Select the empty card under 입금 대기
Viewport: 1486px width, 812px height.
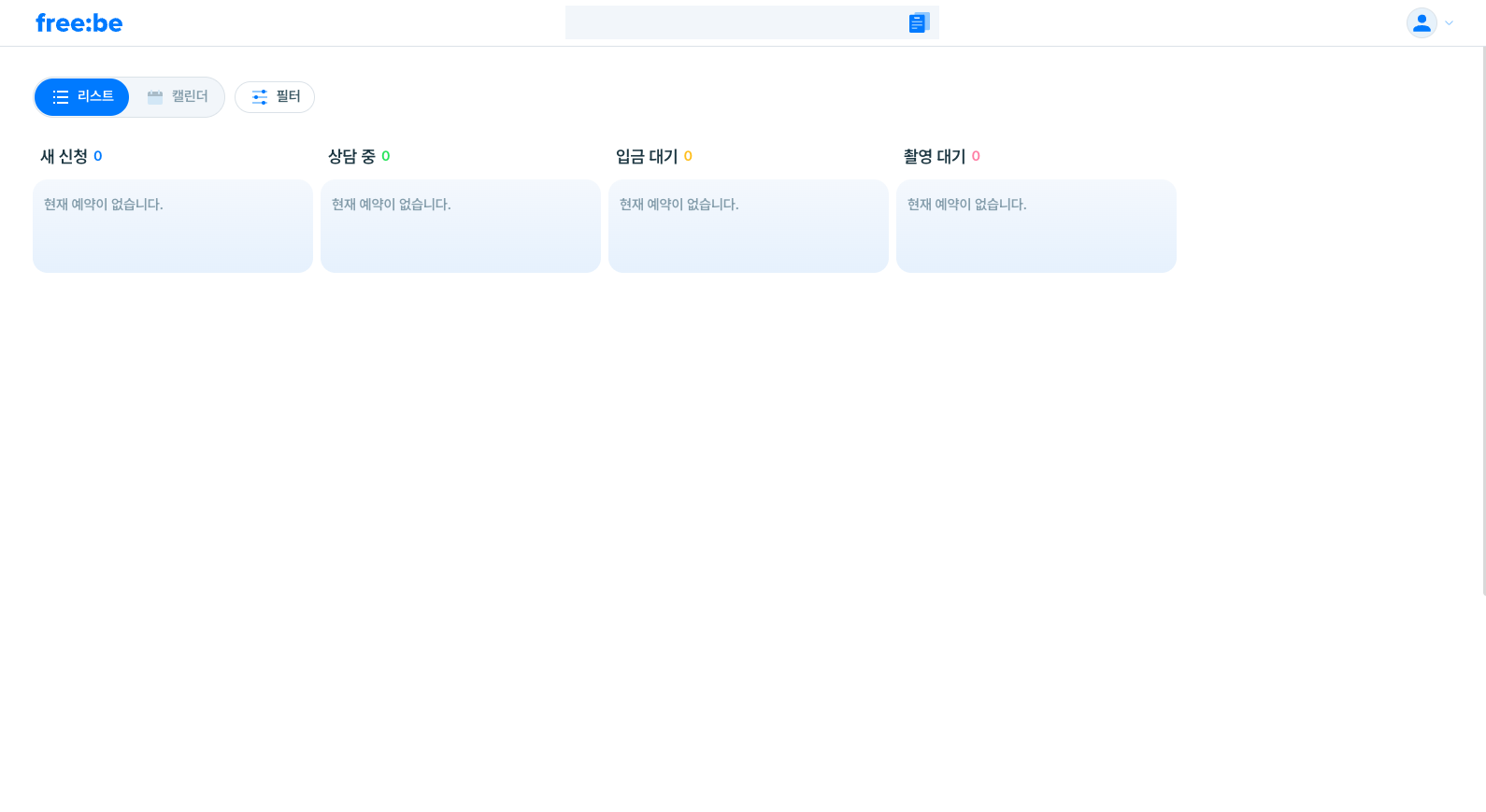click(x=749, y=226)
